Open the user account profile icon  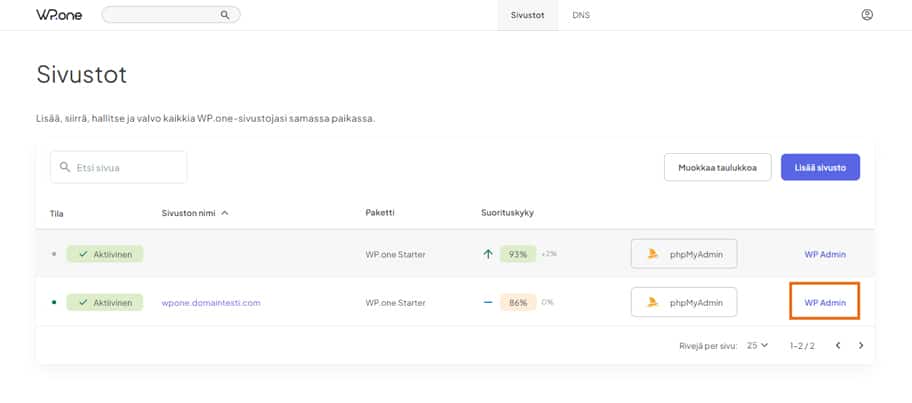pyautogui.click(x=867, y=15)
